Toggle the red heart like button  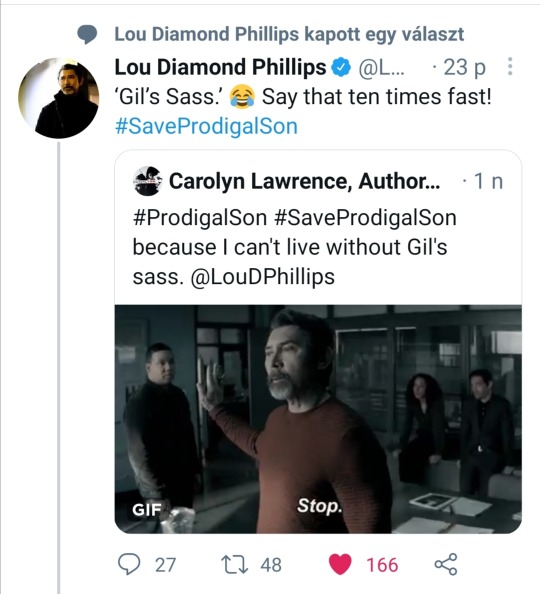tap(340, 564)
